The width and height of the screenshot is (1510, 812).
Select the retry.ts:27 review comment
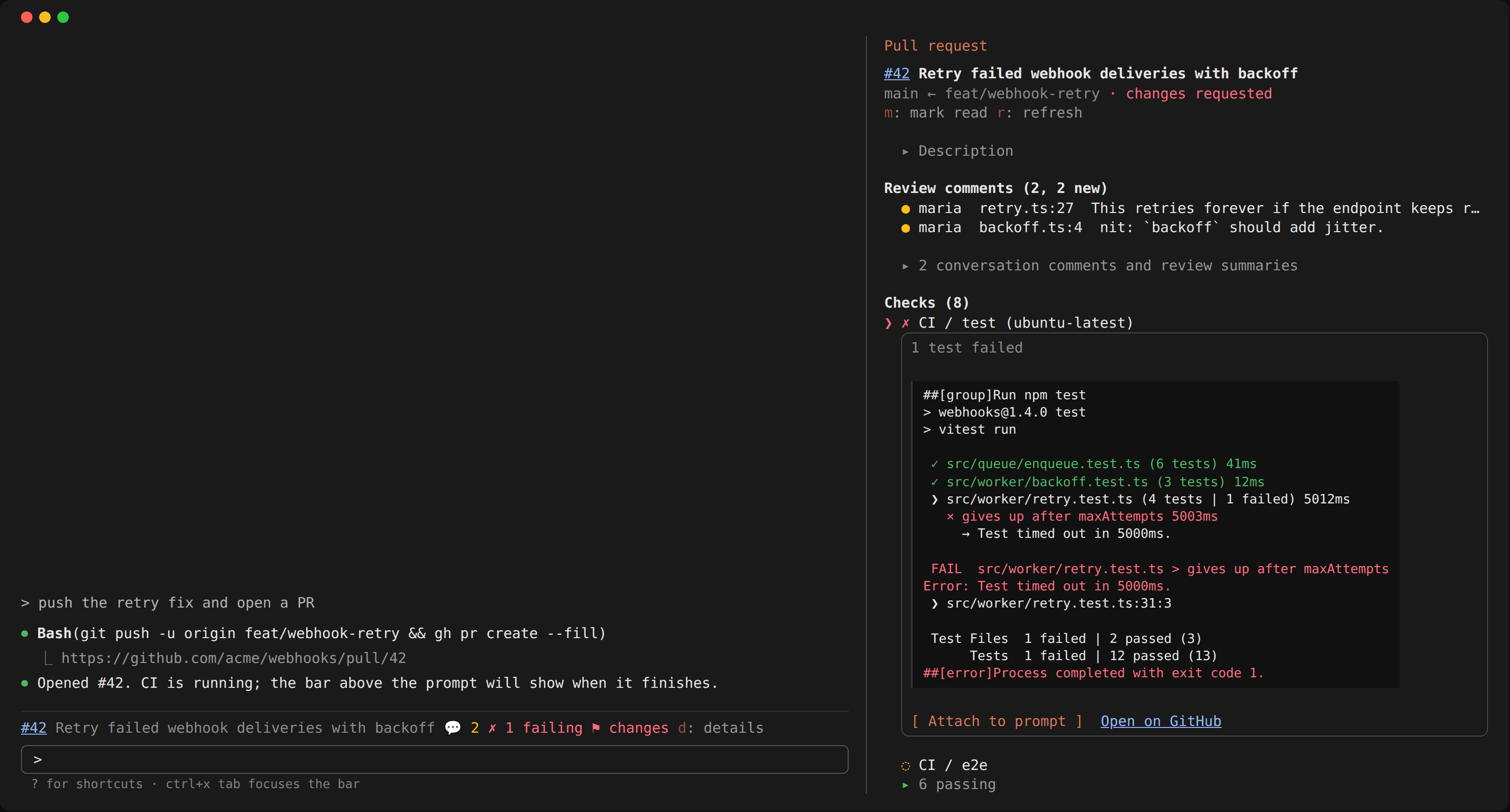coord(1190,209)
